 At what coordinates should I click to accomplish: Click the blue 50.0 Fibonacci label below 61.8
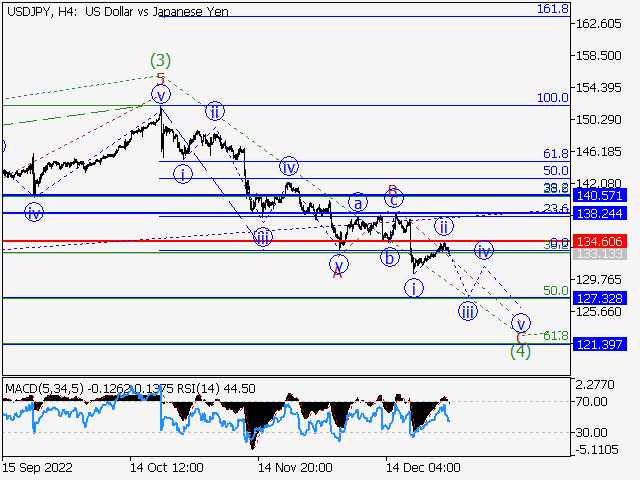coord(556,170)
